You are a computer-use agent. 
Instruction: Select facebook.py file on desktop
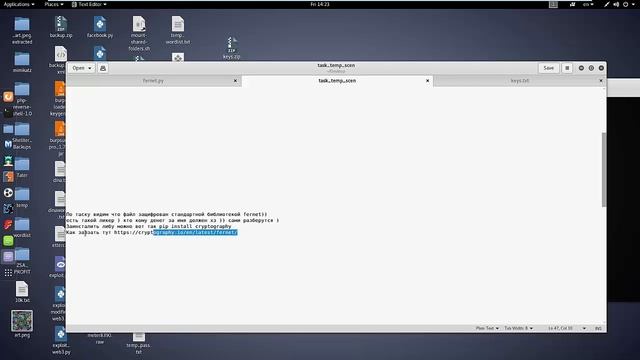coord(100,27)
